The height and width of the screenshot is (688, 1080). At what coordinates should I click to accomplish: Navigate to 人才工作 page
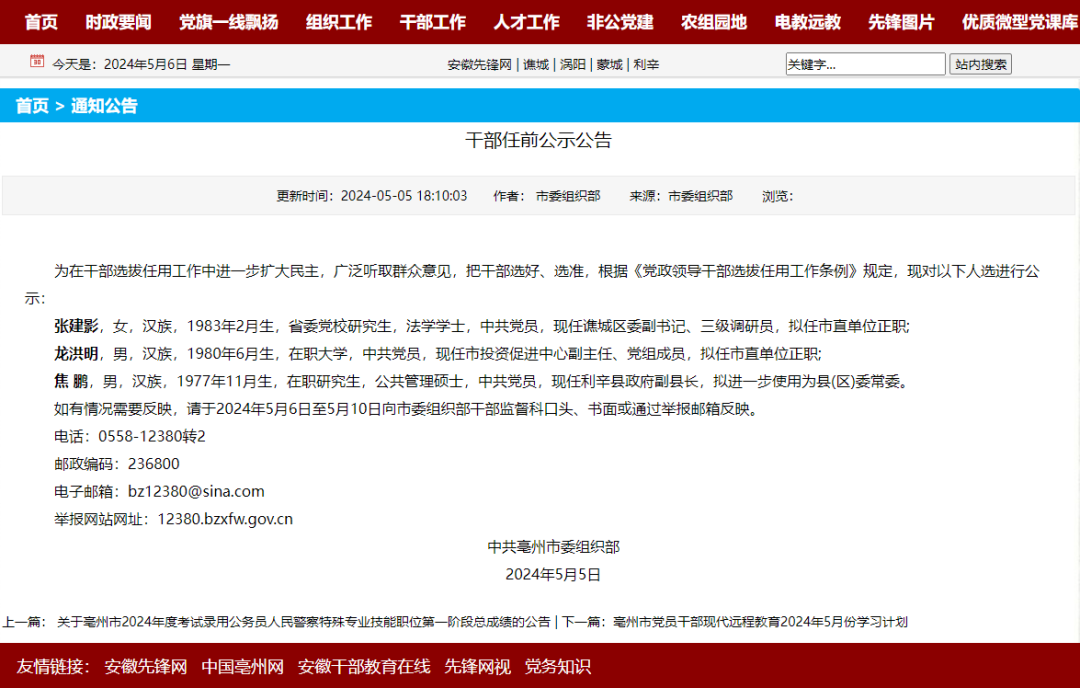pyautogui.click(x=526, y=22)
